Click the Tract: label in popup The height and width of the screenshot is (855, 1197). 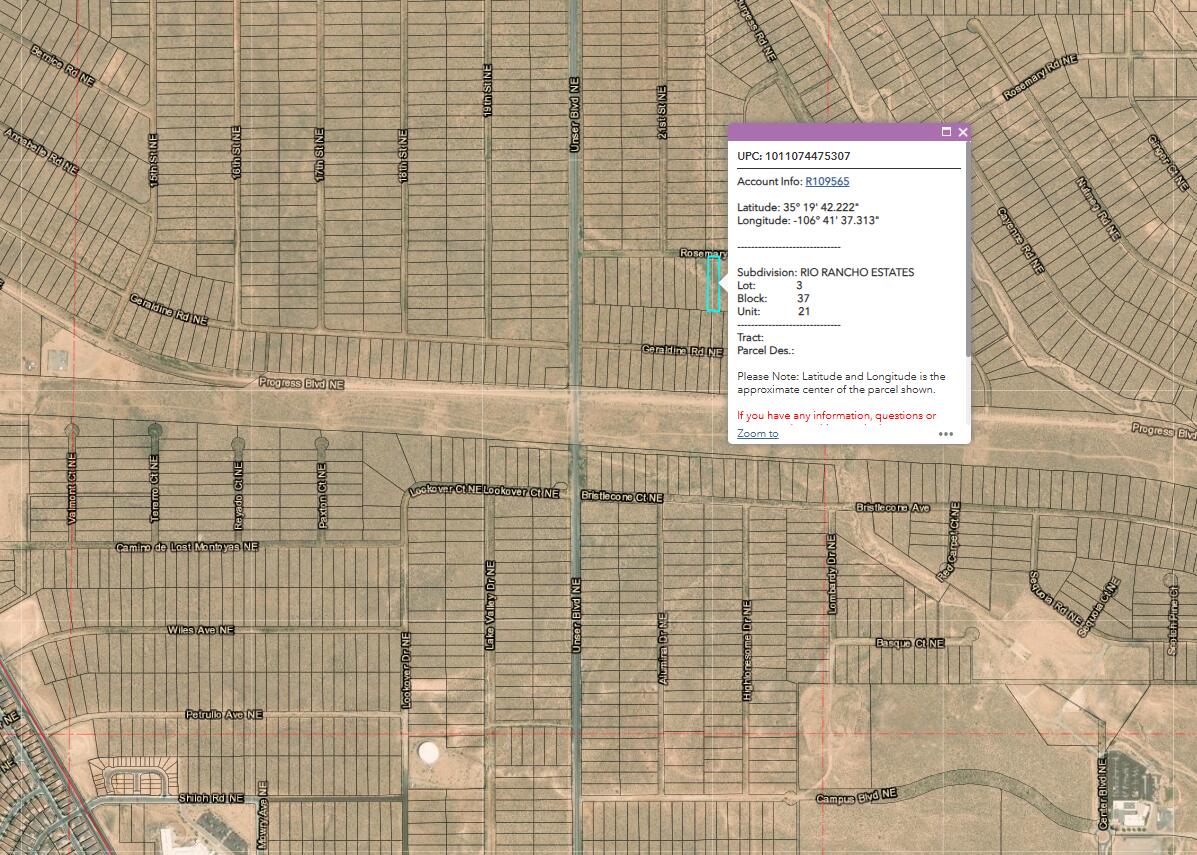pyautogui.click(x=750, y=337)
